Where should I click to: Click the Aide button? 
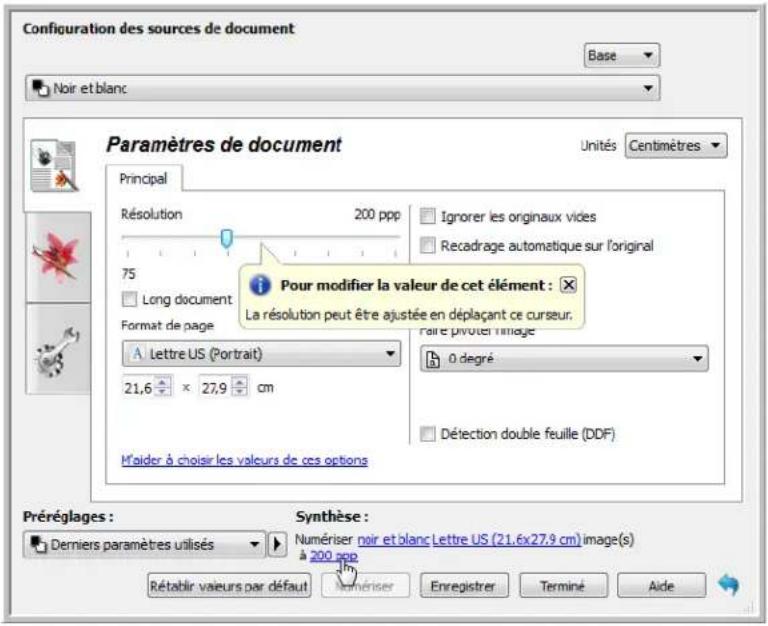click(661, 586)
